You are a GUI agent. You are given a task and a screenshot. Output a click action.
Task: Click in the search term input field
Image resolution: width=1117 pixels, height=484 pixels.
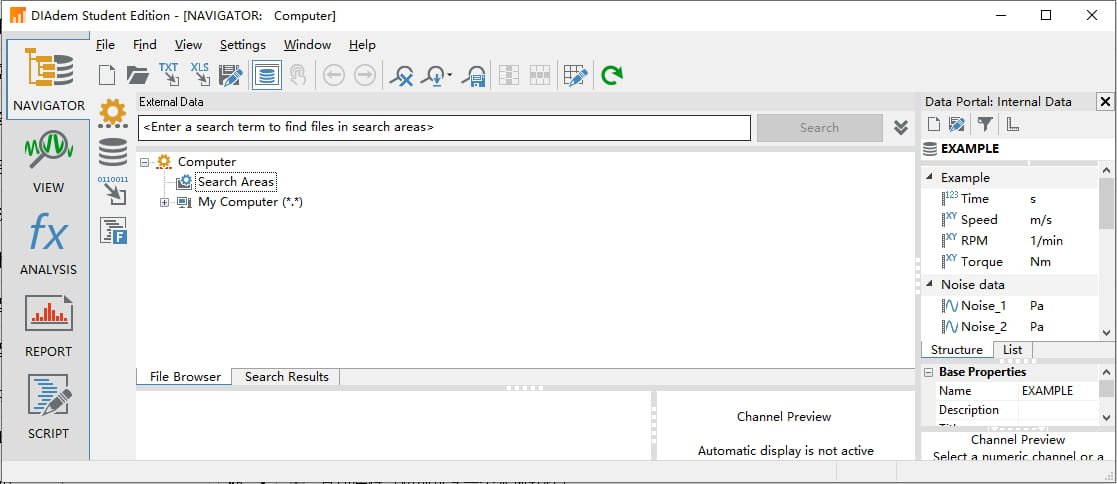[x=445, y=128]
